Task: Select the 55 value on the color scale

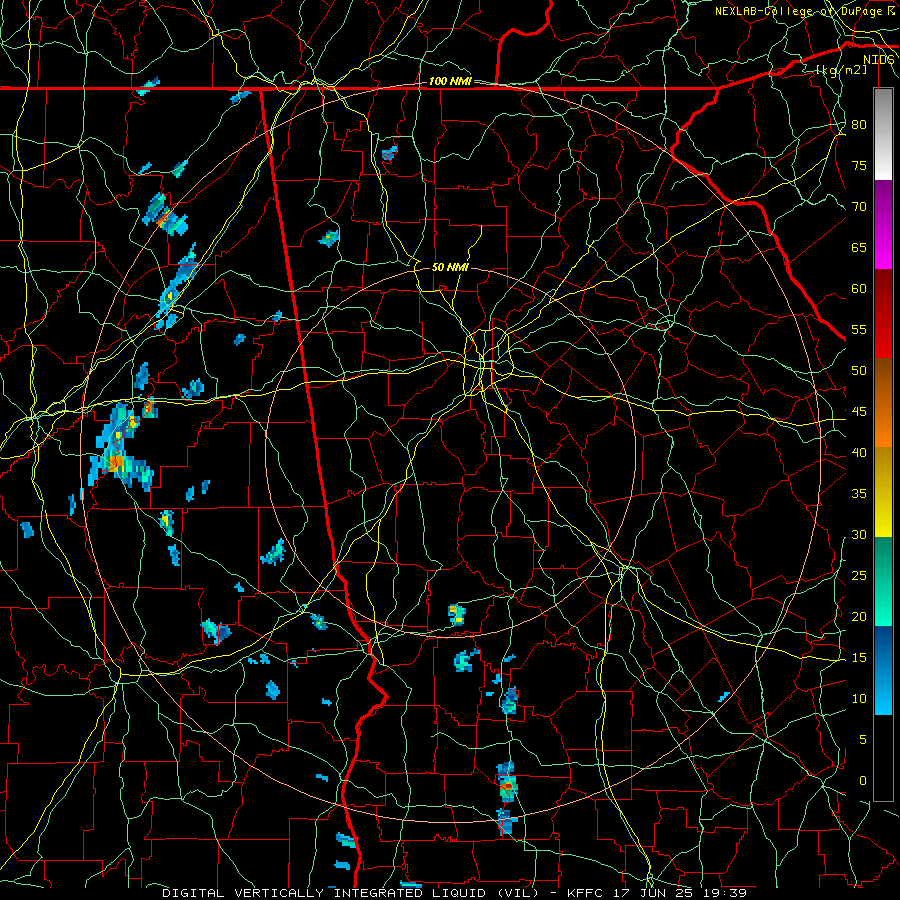Action: pos(859,329)
